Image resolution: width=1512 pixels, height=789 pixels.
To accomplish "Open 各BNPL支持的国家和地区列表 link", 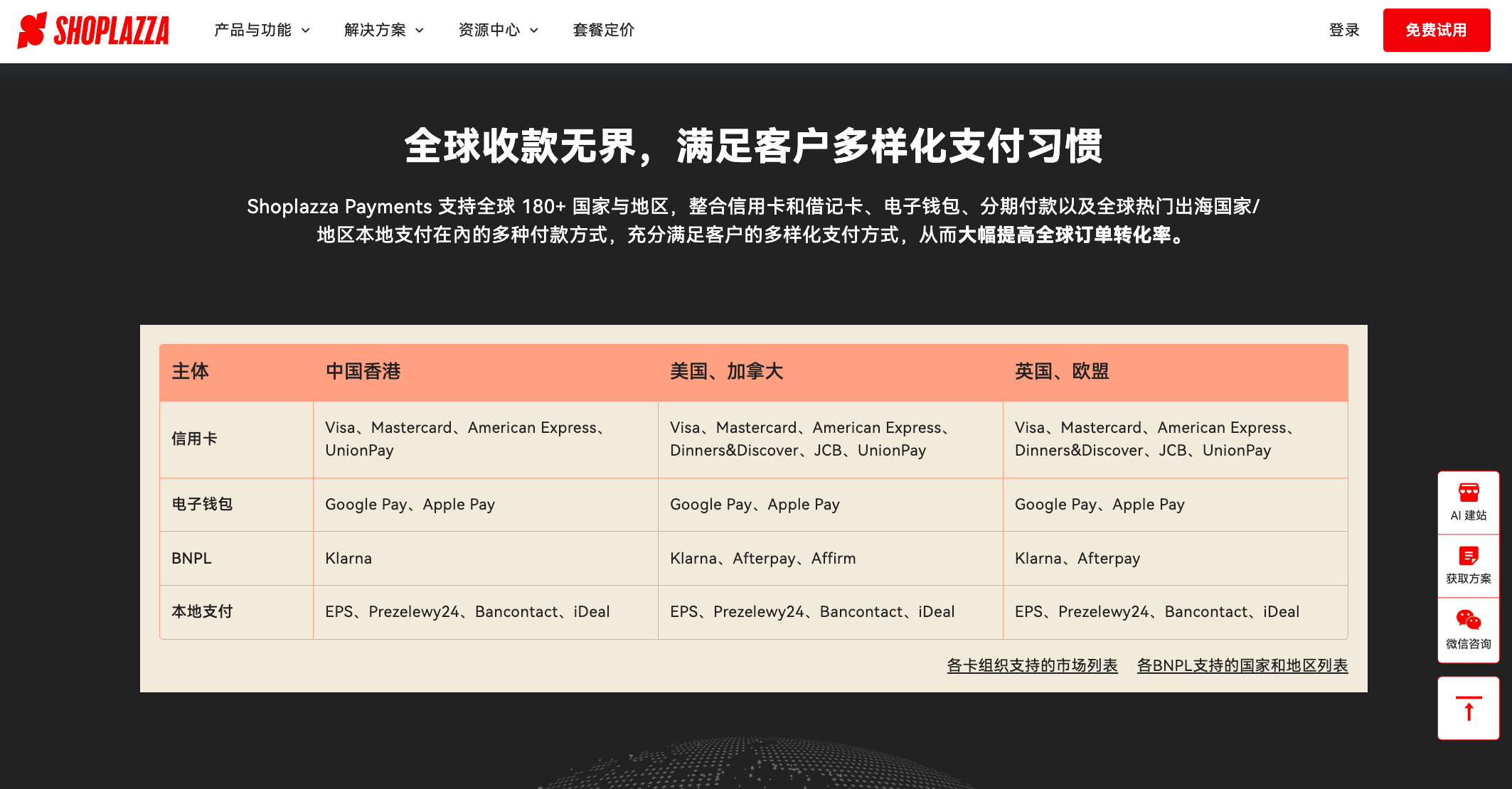I will click(x=1242, y=665).
